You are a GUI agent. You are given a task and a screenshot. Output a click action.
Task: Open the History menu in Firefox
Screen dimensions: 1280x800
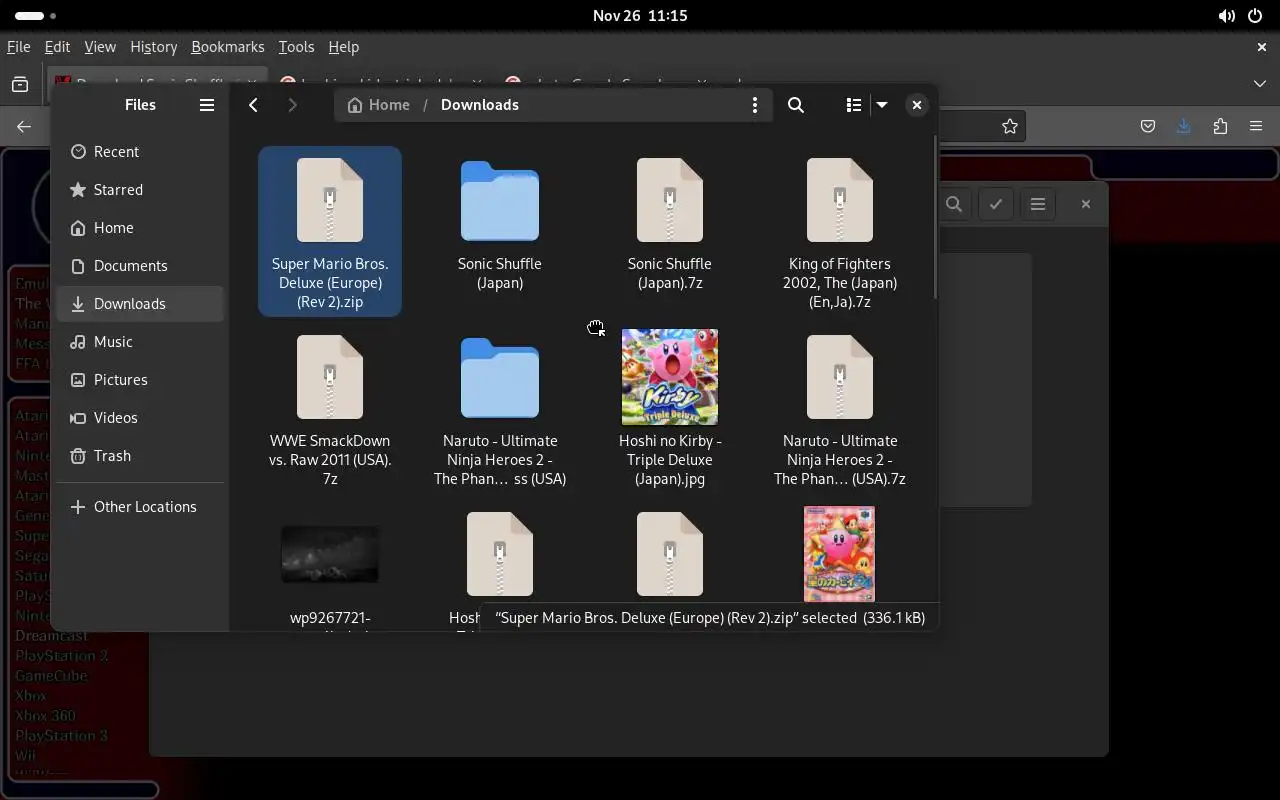point(153,47)
